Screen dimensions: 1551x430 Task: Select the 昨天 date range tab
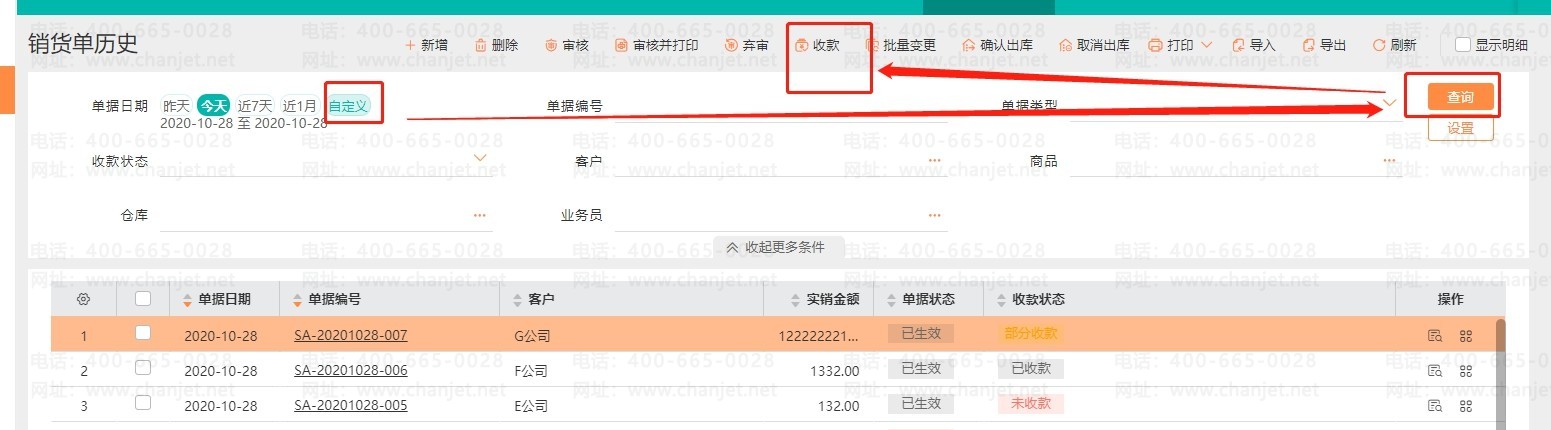(x=177, y=105)
